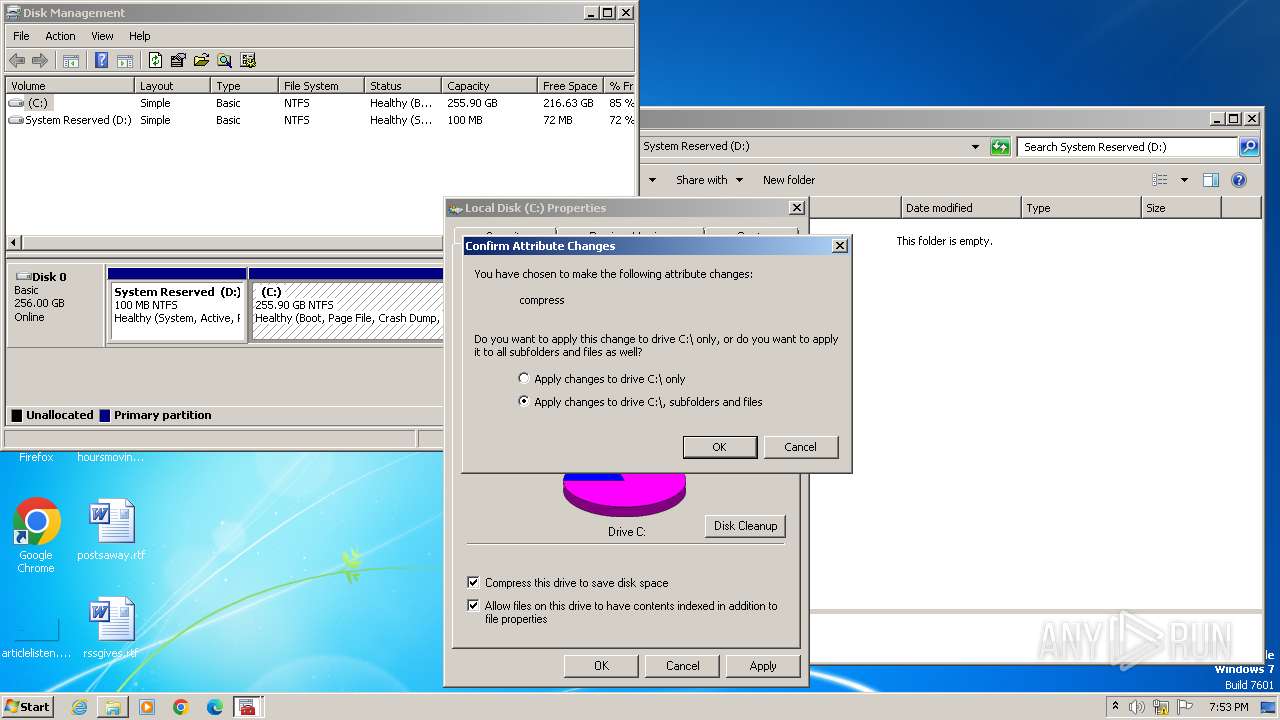This screenshot has height=720, width=1280.
Task: Select the Disk 0 label panel
Action: pos(56,304)
